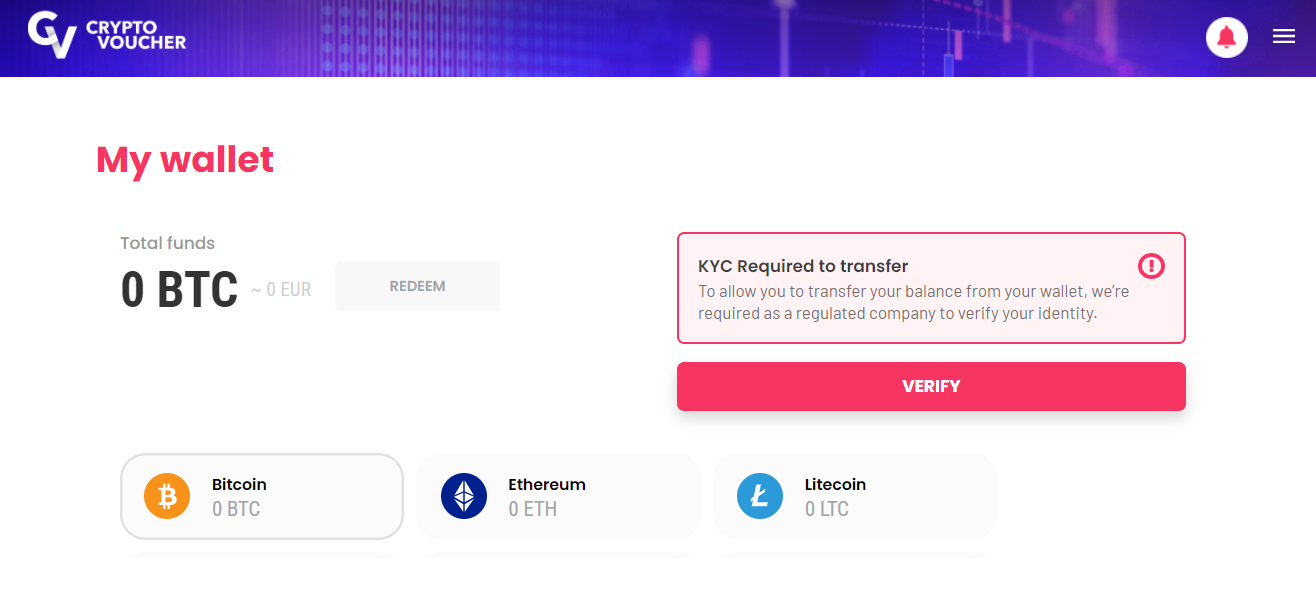Click the Litecoin coin icon
1316x596 pixels.
coord(760,496)
